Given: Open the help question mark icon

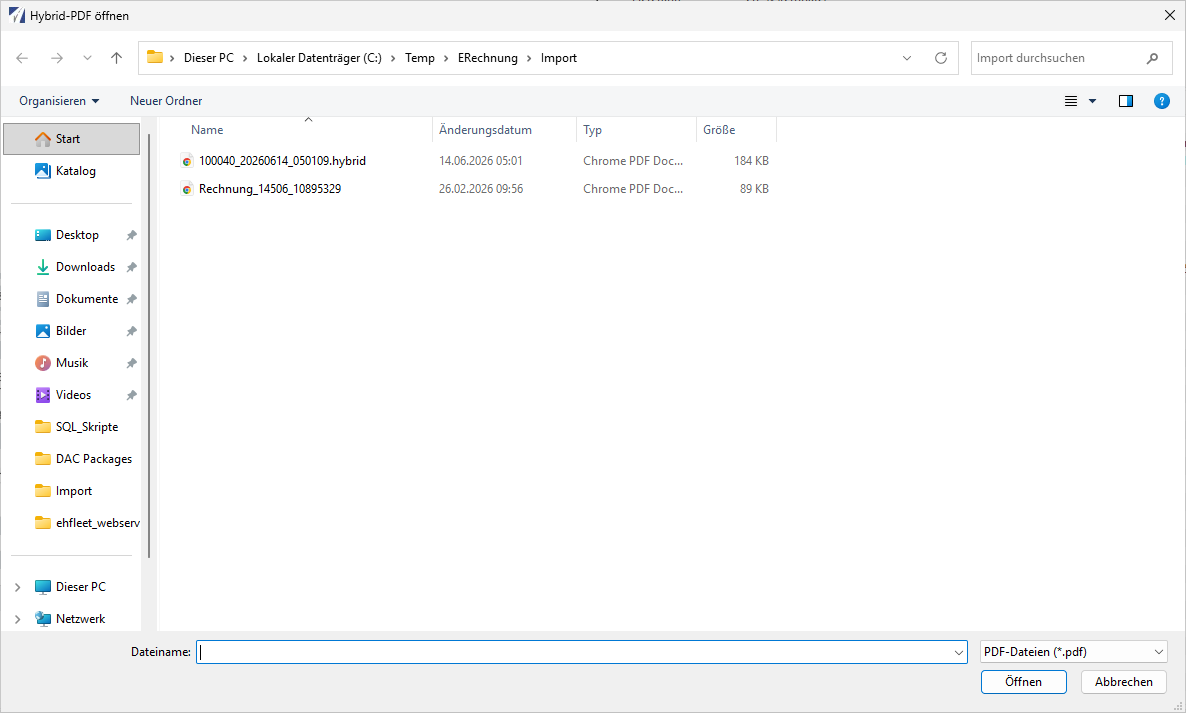Looking at the screenshot, I should point(1162,101).
